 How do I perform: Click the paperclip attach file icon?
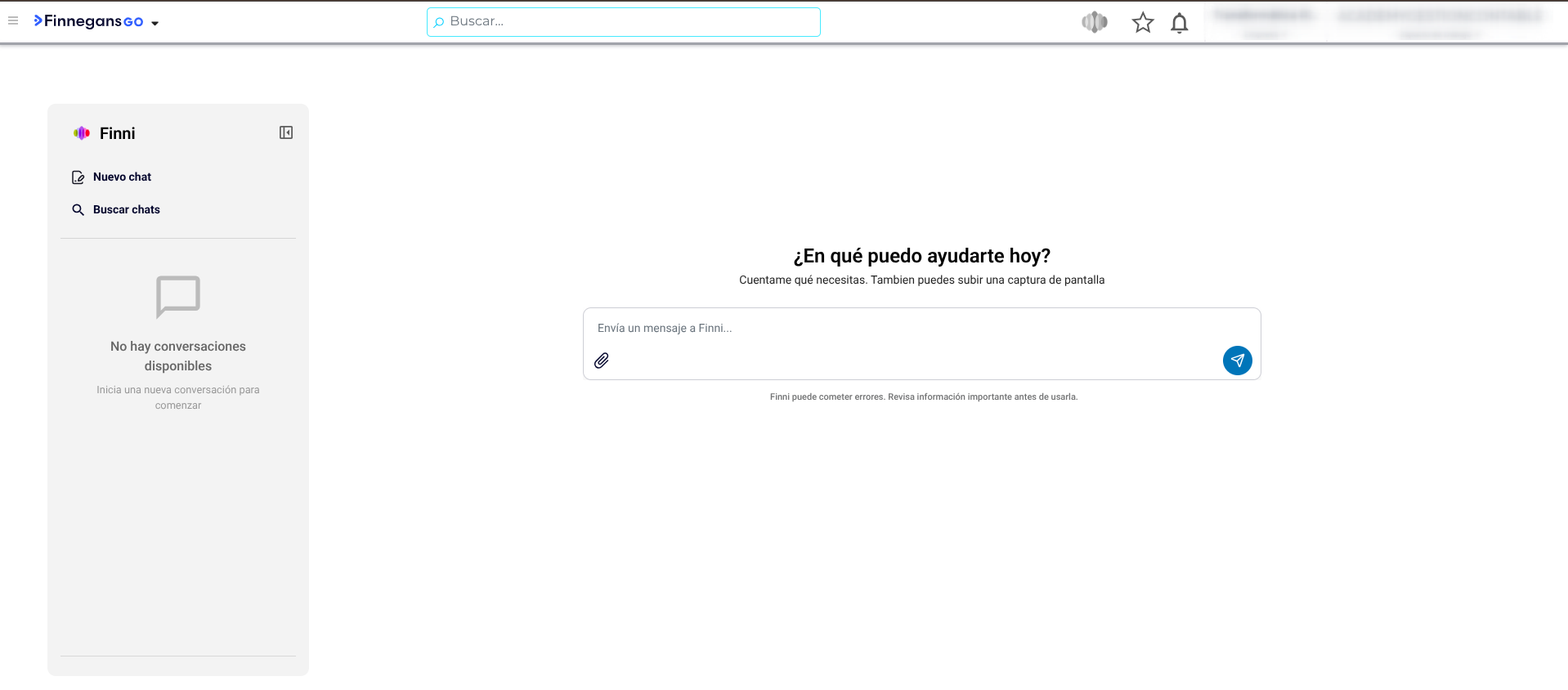(x=602, y=361)
